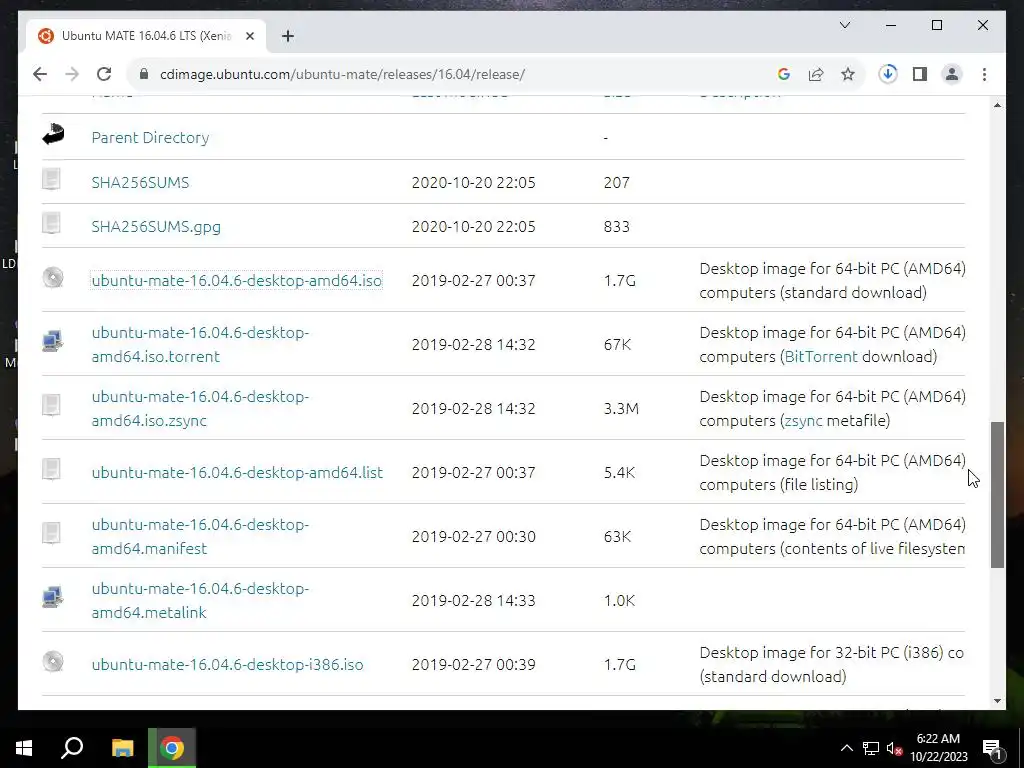Select the 3.3M size value
Viewport: 1024px width, 768px height.
[x=621, y=408]
